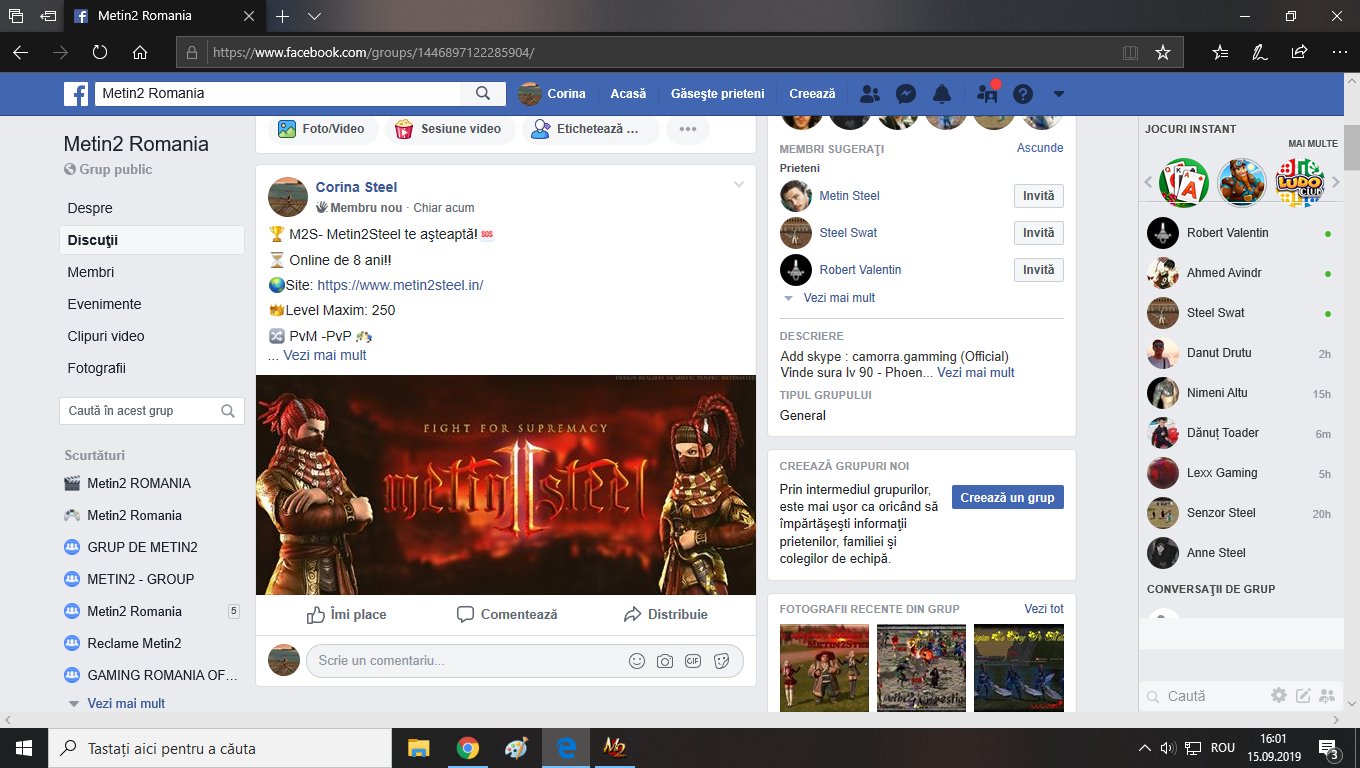This screenshot has height=768, width=1360.
Task: Click the search magnifier in Facebook bar
Action: coord(483,93)
